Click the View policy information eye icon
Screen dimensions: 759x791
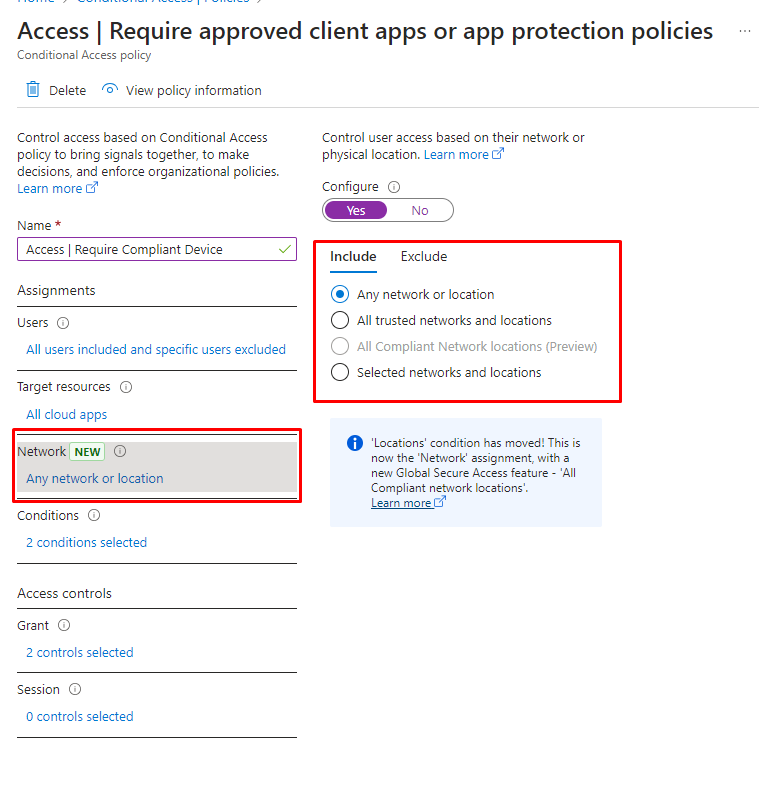click(x=109, y=89)
